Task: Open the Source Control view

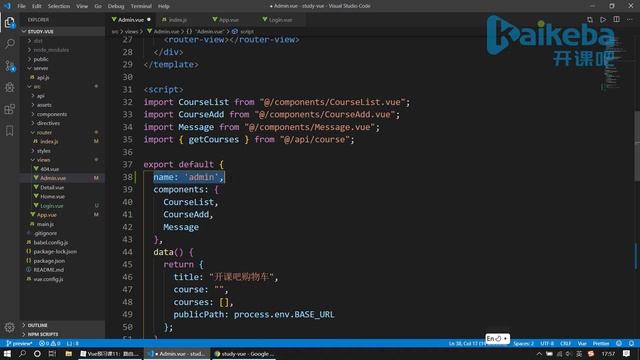Action: (9, 65)
